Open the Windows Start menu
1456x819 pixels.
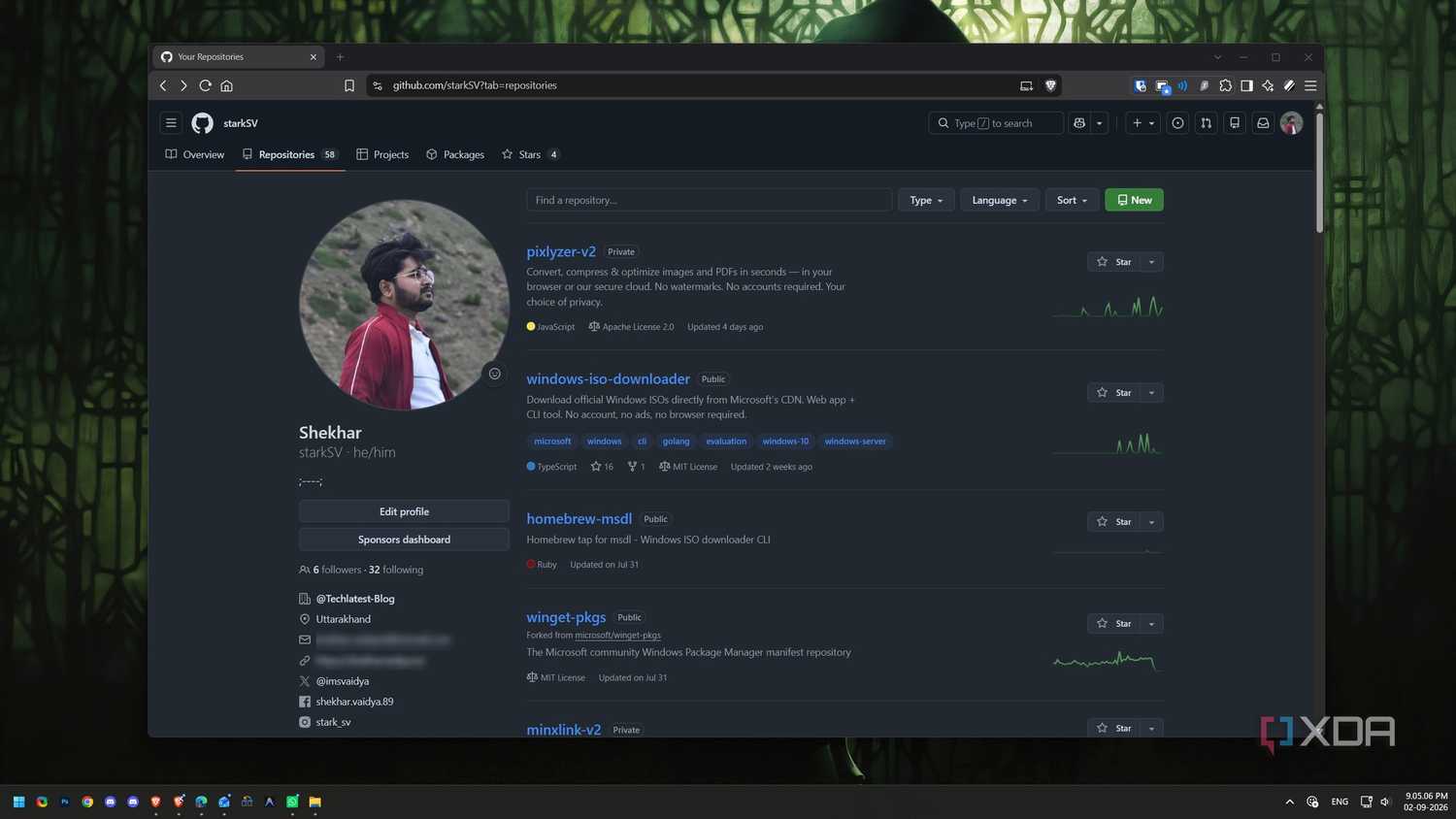18,802
